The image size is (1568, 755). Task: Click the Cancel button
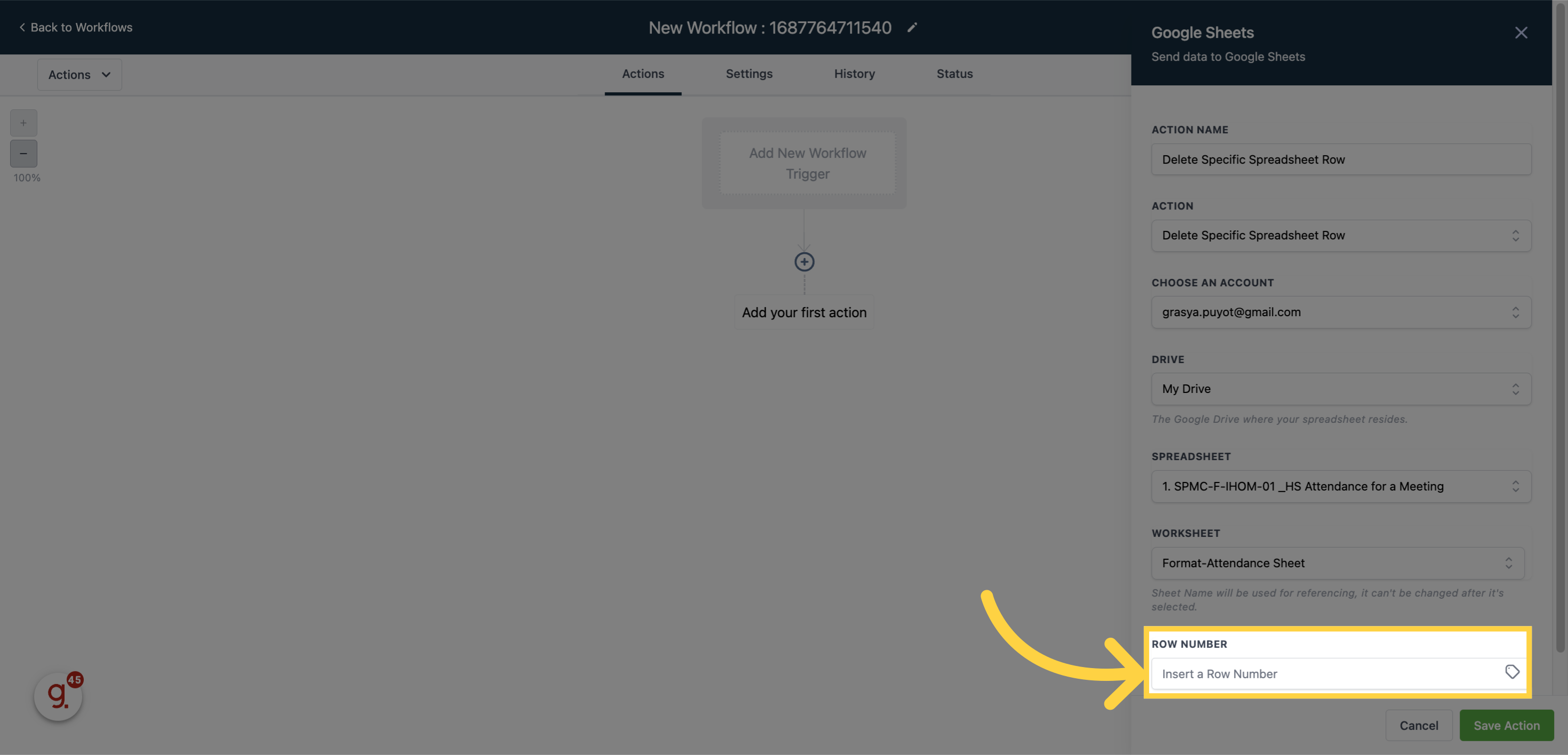point(1419,725)
